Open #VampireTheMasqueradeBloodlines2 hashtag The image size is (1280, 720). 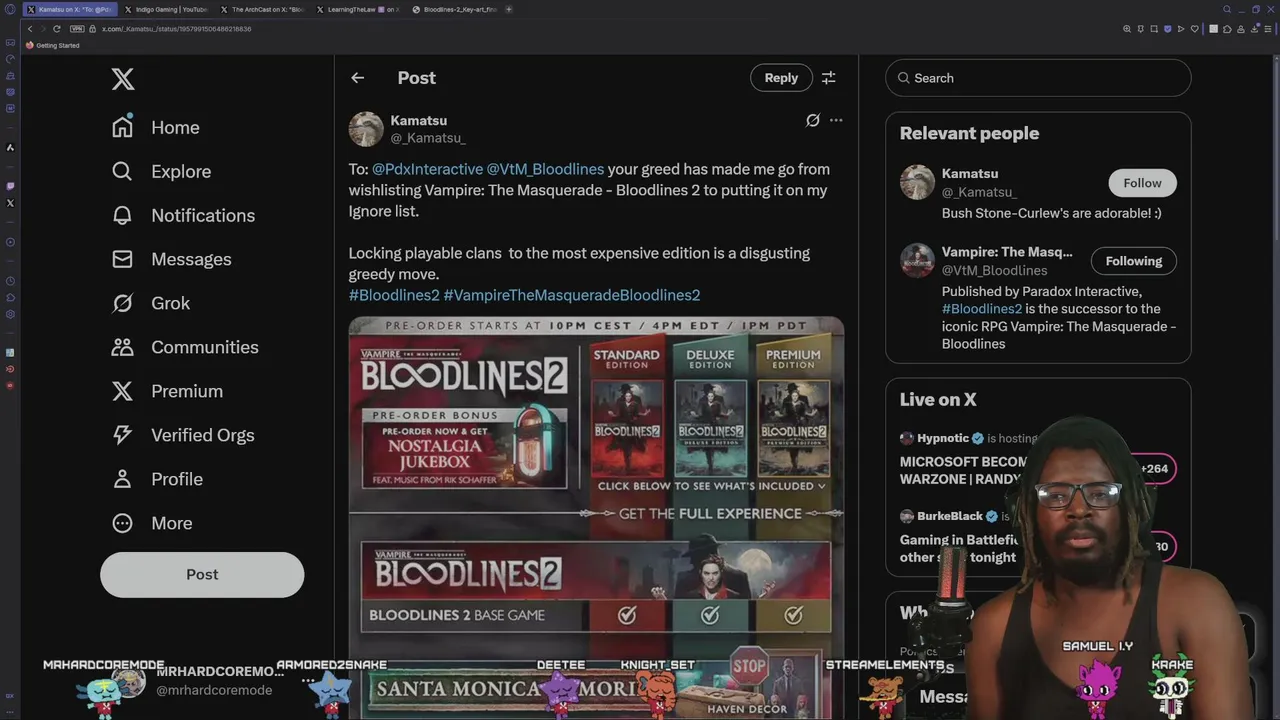(572, 295)
